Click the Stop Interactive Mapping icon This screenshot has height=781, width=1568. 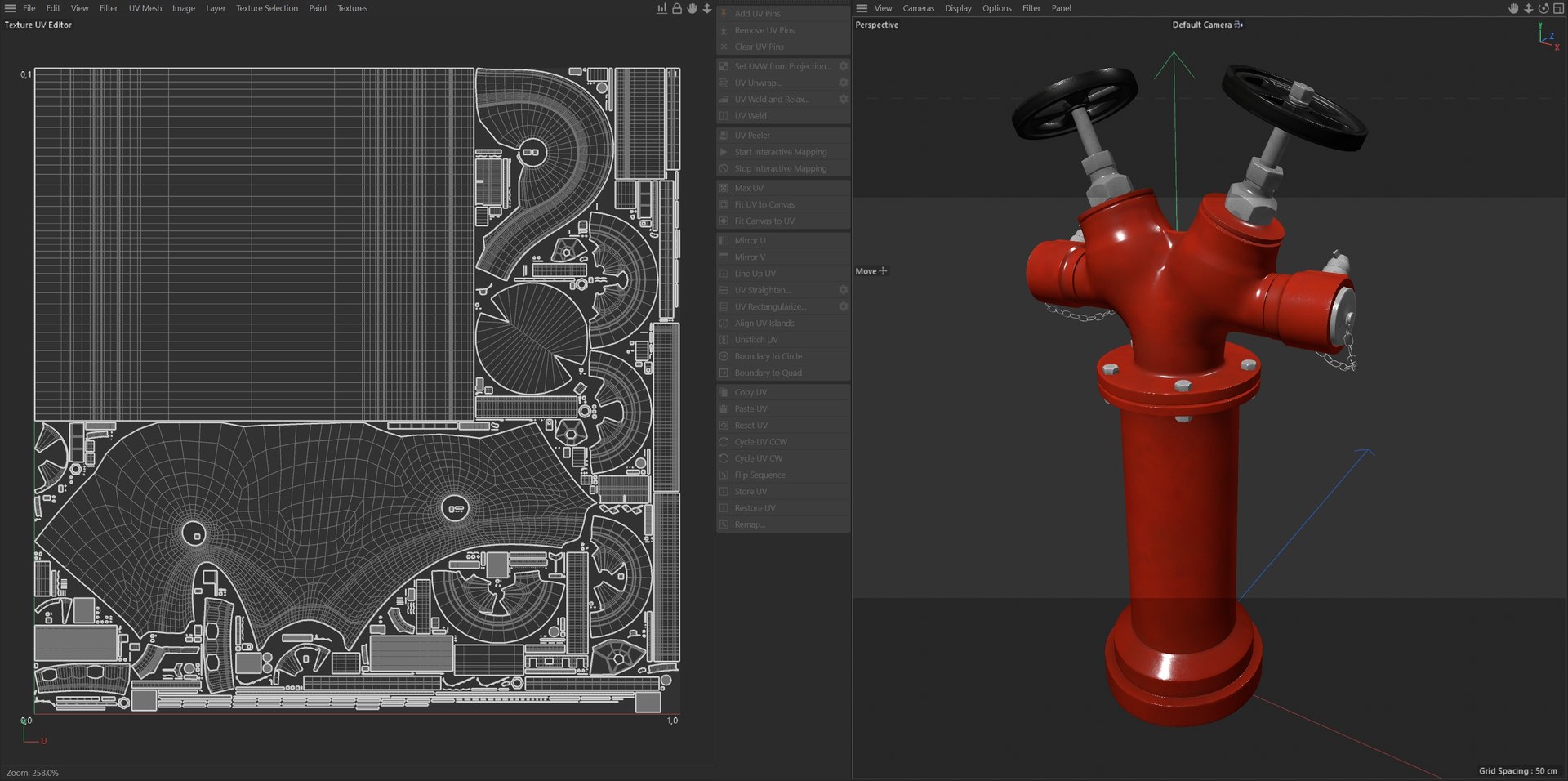724,168
